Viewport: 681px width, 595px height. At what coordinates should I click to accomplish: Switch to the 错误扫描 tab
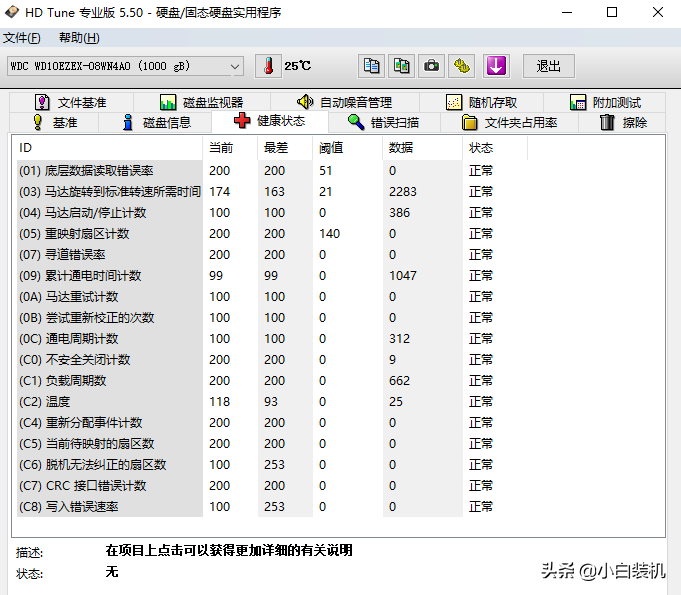[x=384, y=122]
